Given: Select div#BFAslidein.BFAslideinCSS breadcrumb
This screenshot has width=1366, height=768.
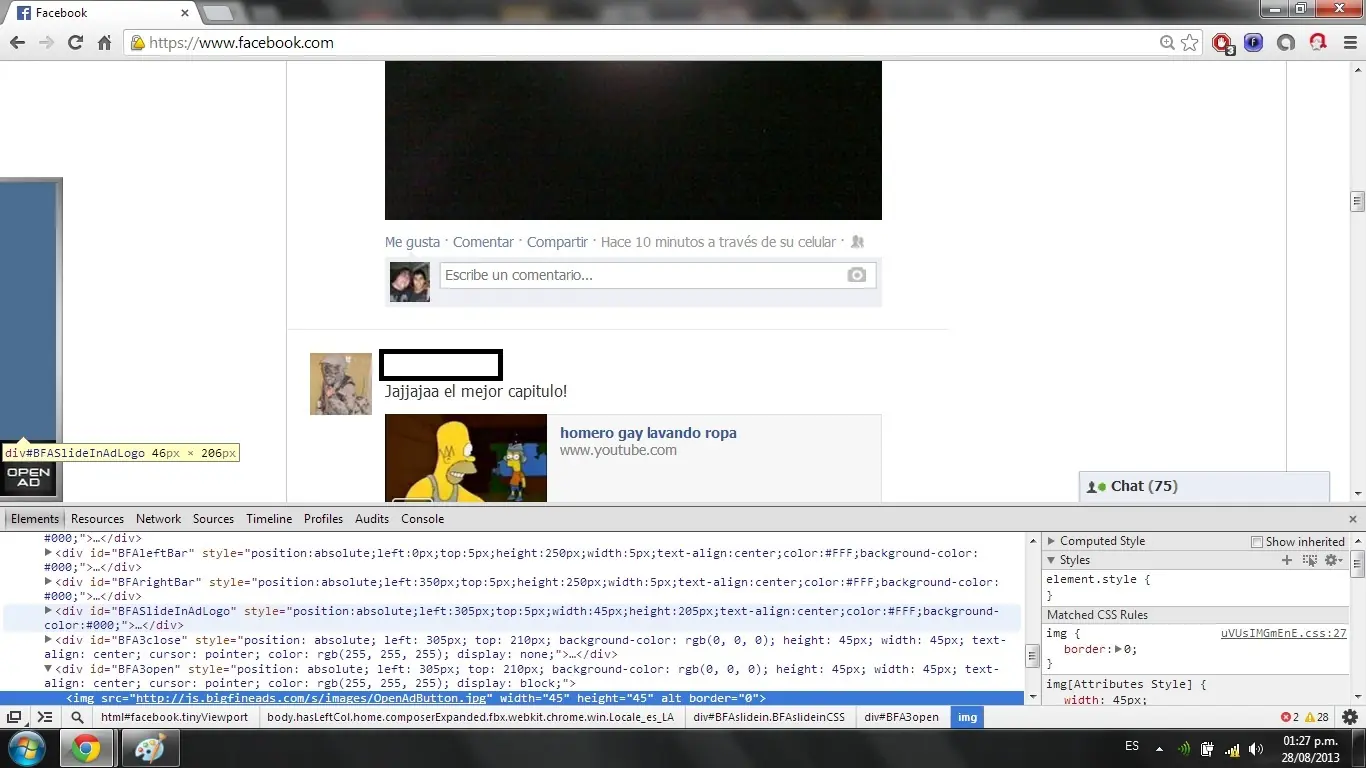Looking at the screenshot, I should (769, 717).
